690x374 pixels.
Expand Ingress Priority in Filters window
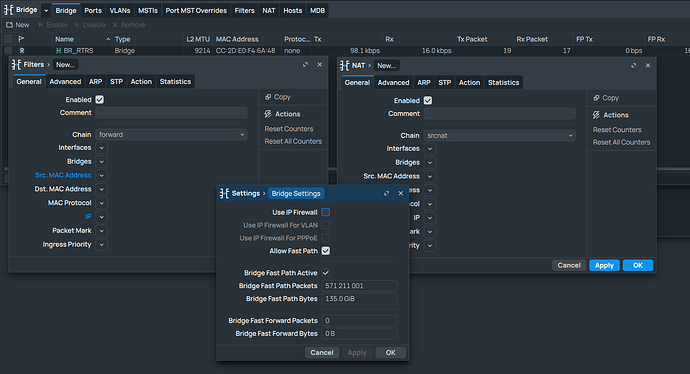click(x=102, y=245)
